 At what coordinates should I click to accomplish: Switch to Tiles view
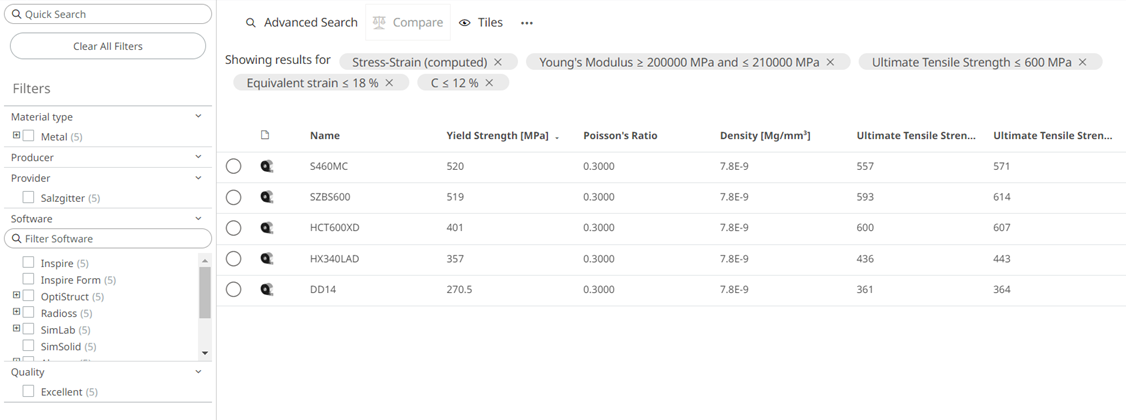point(481,23)
